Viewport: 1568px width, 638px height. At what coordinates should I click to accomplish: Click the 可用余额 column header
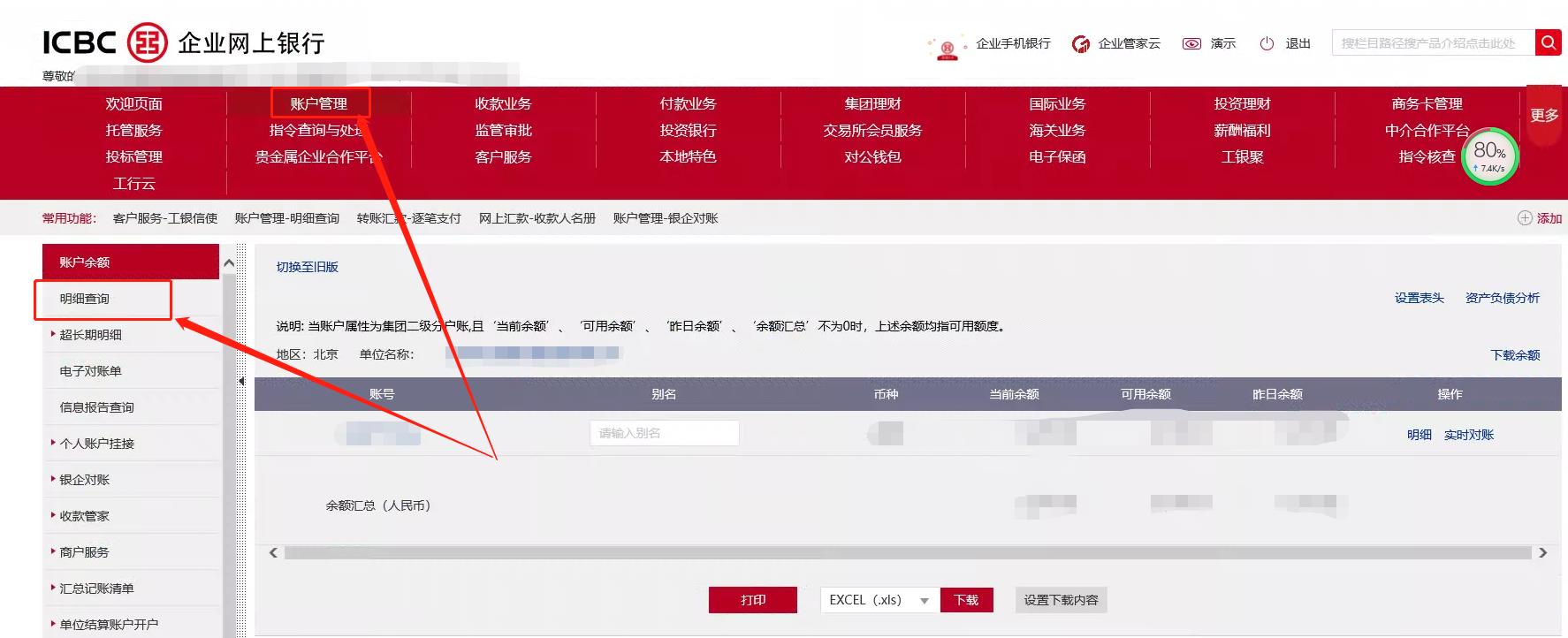click(x=1146, y=394)
